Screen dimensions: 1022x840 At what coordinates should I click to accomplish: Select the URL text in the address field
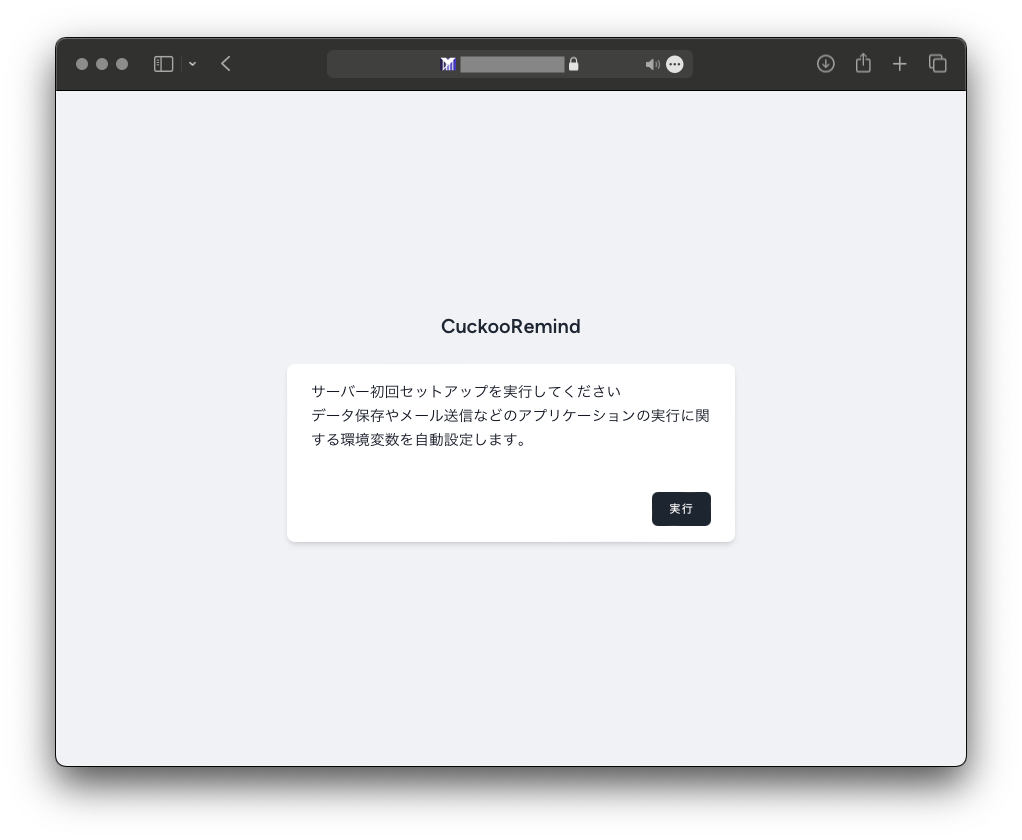click(x=512, y=64)
